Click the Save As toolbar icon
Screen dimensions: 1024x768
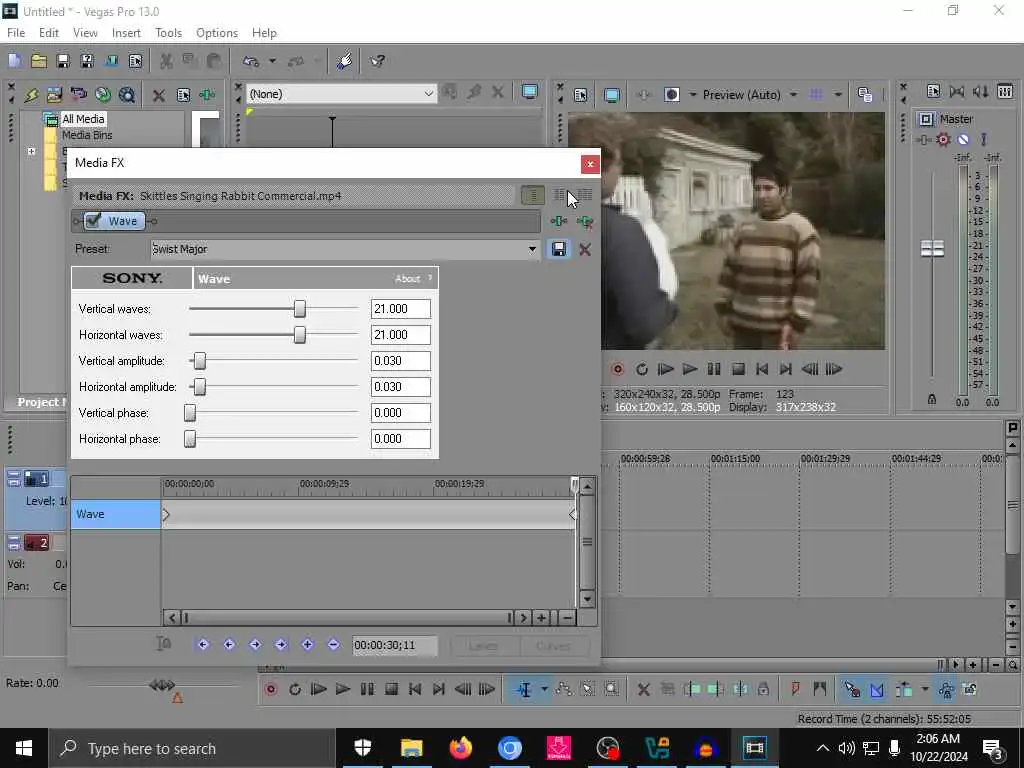(x=87, y=61)
